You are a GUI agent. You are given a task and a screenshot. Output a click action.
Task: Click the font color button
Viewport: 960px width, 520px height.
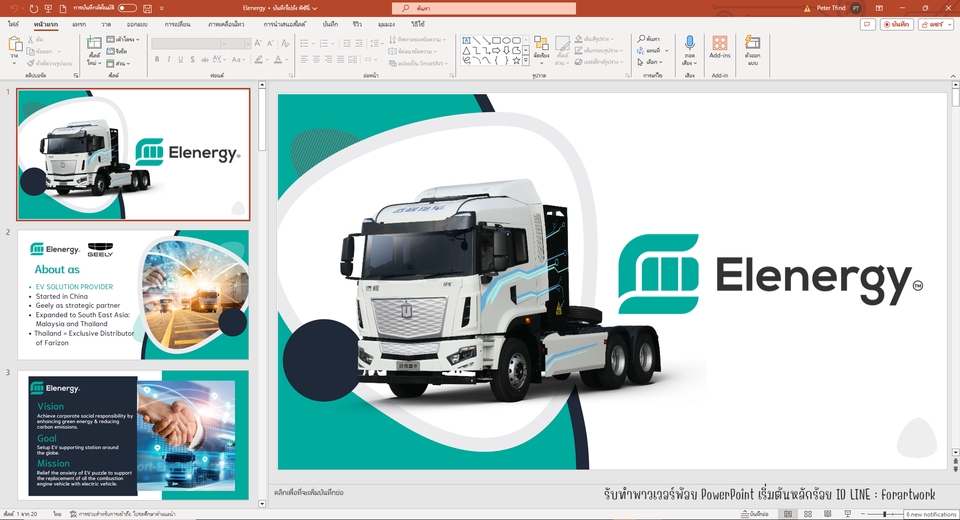pos(278,59)
